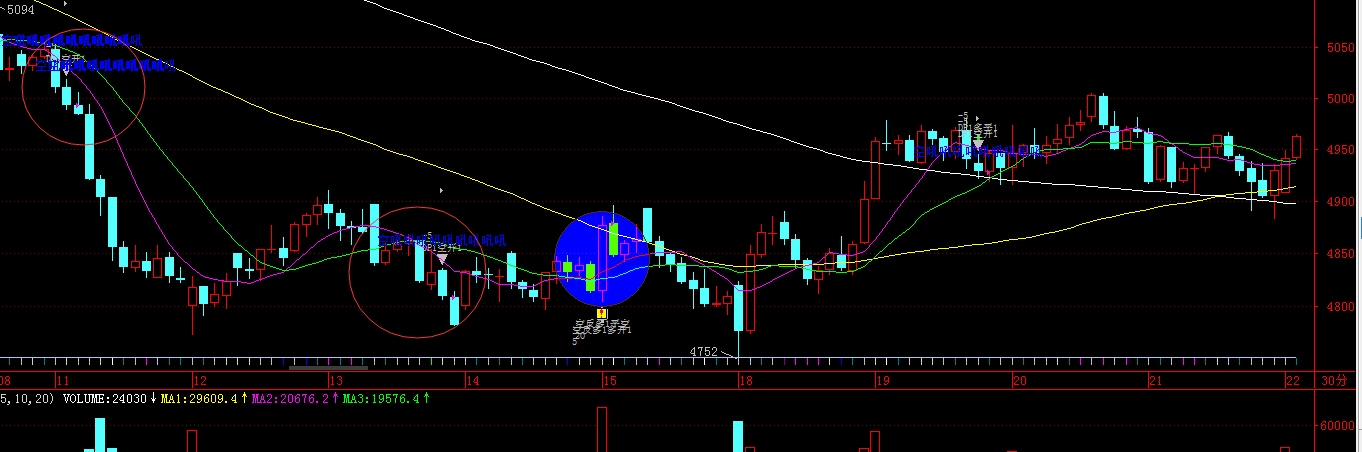
Task: Click date 14 on the time axis
Action: coord(472,381)
